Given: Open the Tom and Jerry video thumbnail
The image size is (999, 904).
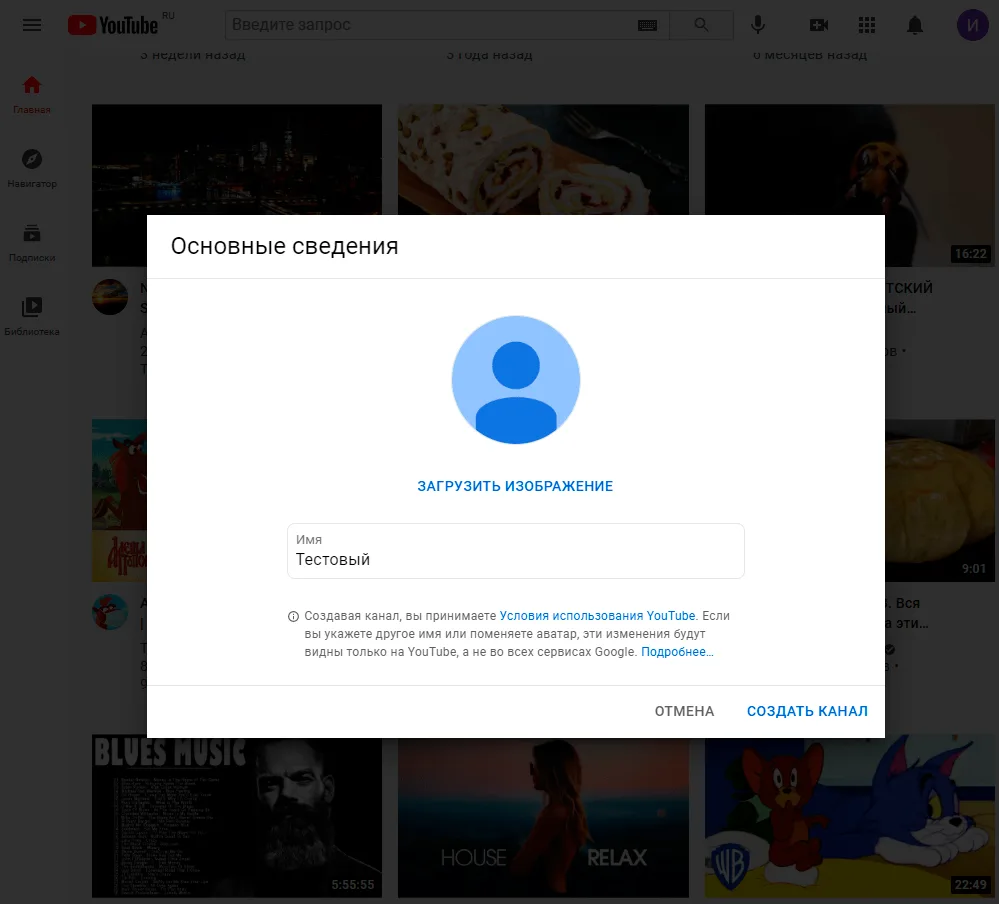Looking at the screenshot, I should pyautogui.click(x=849, y=818).
